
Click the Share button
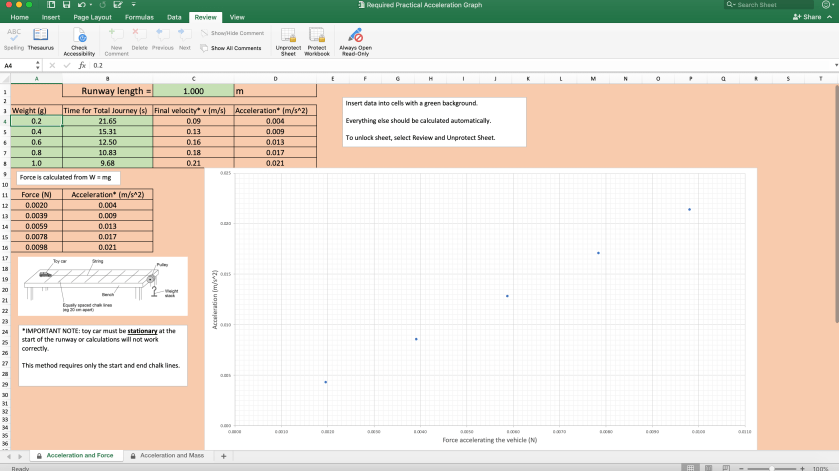(x=806, y=17)
